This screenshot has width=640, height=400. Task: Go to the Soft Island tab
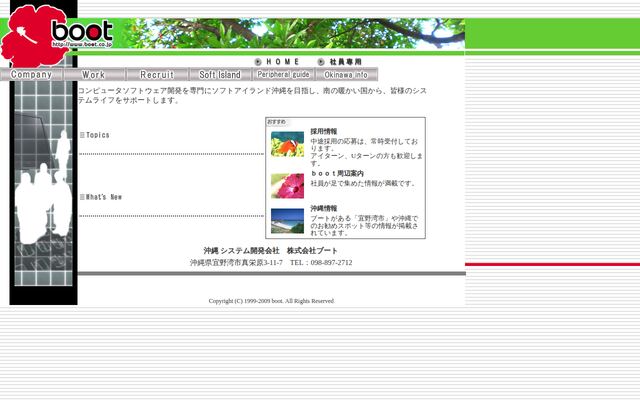coord(220,75)
